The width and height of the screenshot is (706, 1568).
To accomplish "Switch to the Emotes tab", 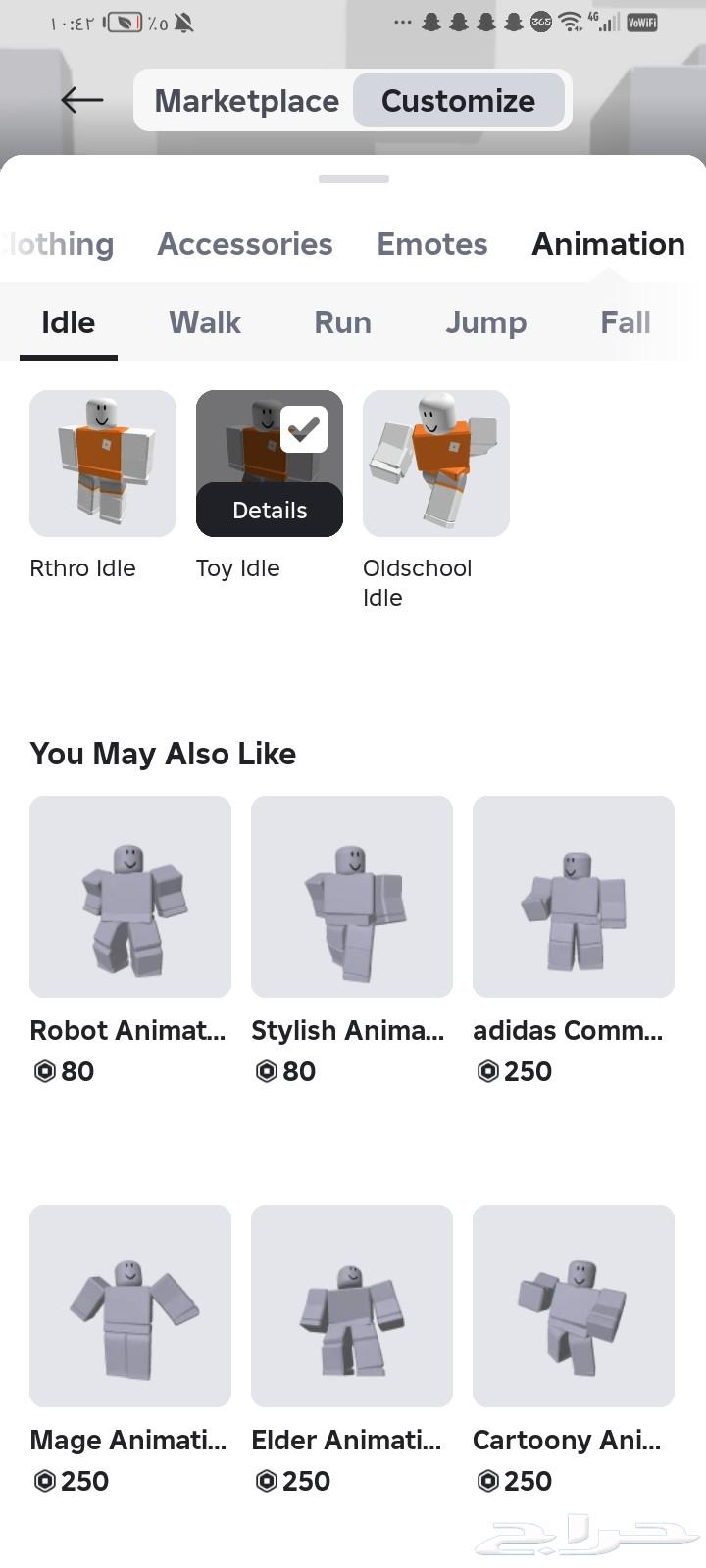I will click(x=431, y=244).
